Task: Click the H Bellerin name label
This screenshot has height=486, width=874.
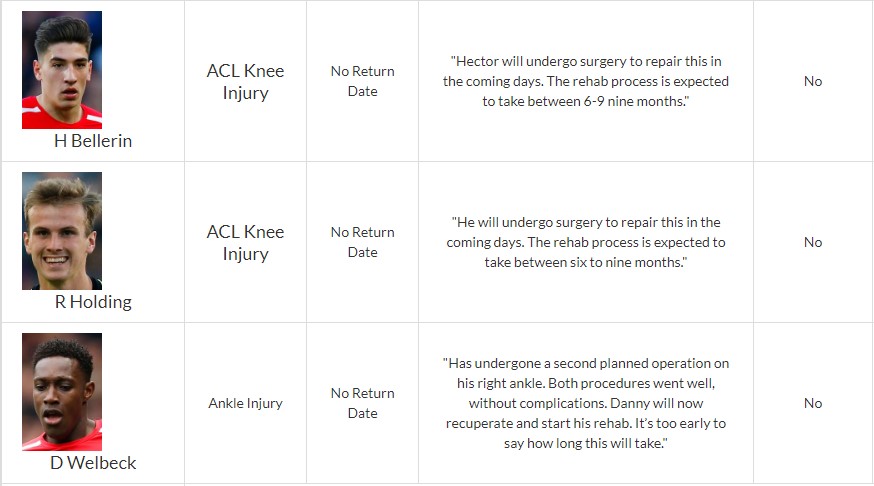Action: pyautogui.click(x=93, y=141)
